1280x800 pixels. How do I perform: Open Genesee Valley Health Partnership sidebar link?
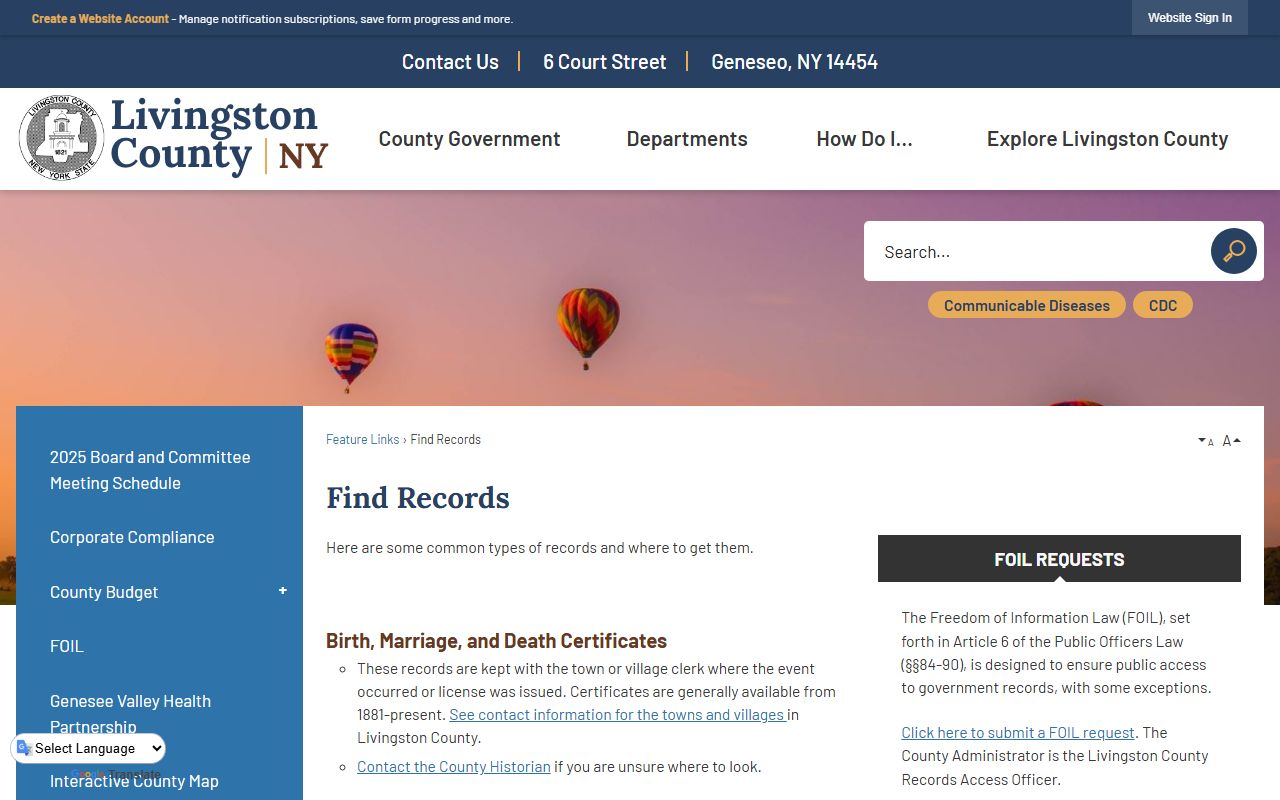click(130, 714)
